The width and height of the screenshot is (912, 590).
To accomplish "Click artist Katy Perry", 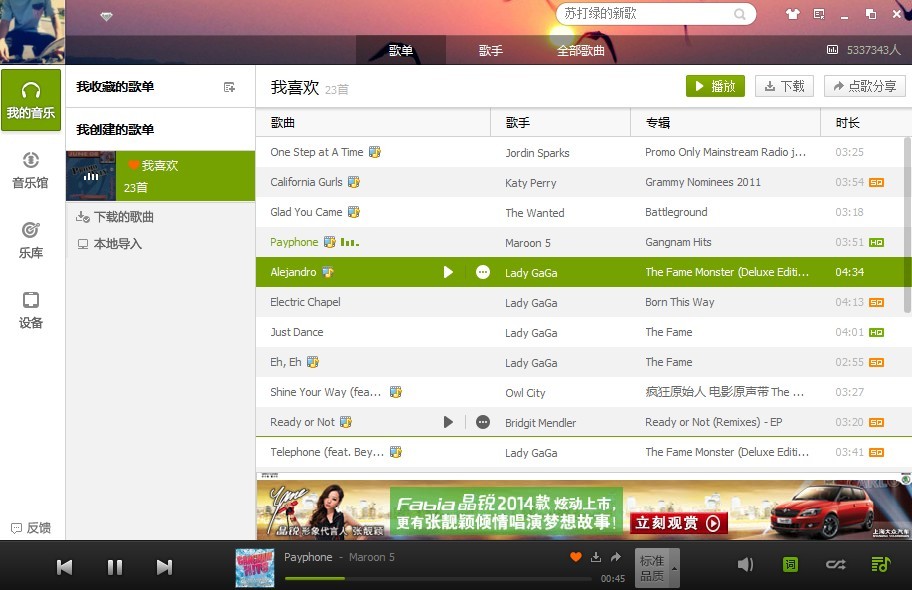I will [530, 183].
